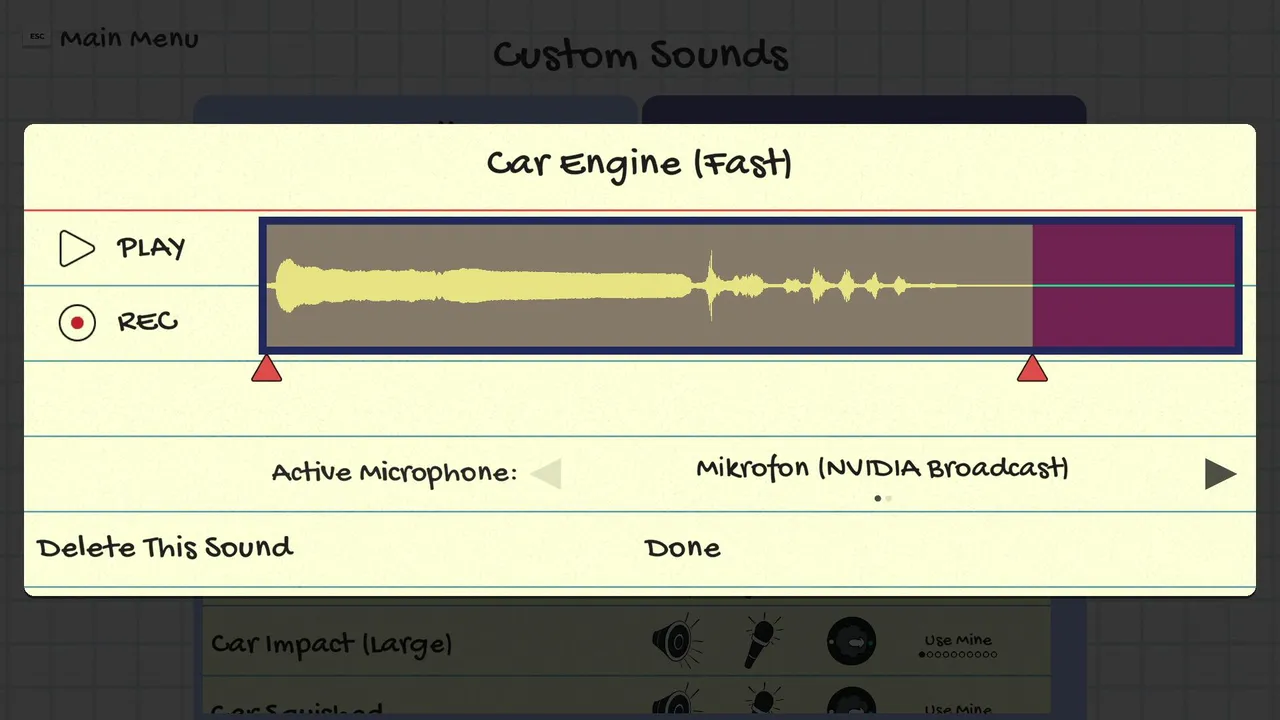The width and height of the screenshot is (1280, 720).
Task: Click the Delete This Sound option
Action: 165,548
